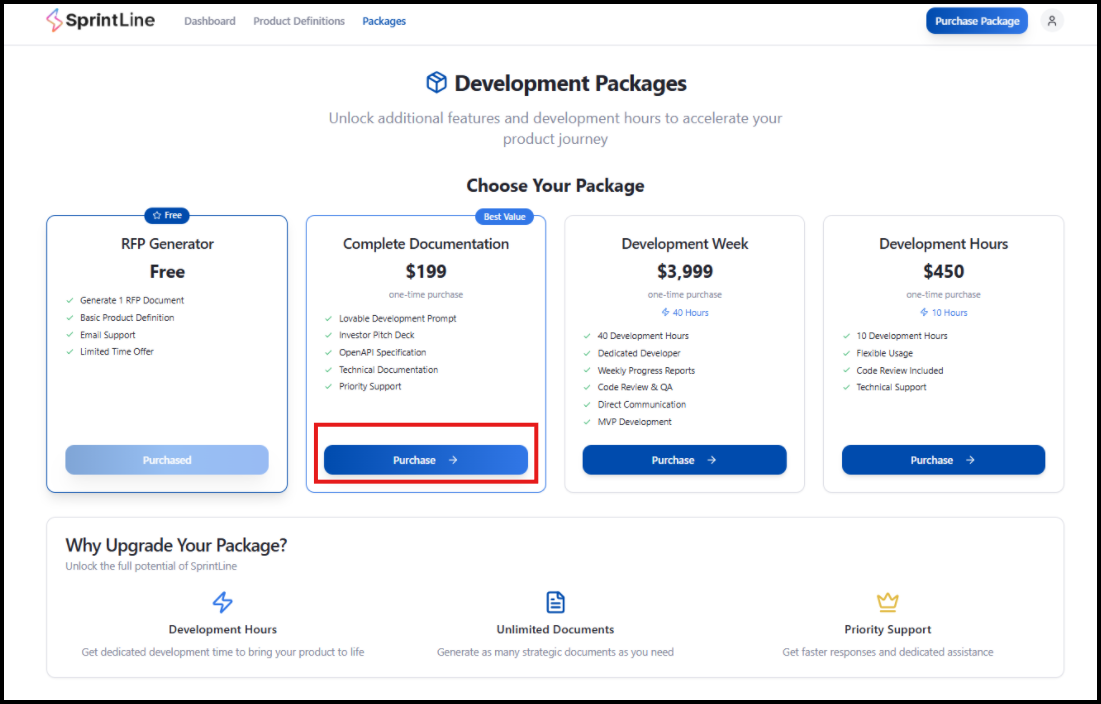Click Limited Time Offer feature text

pos(117,352)
